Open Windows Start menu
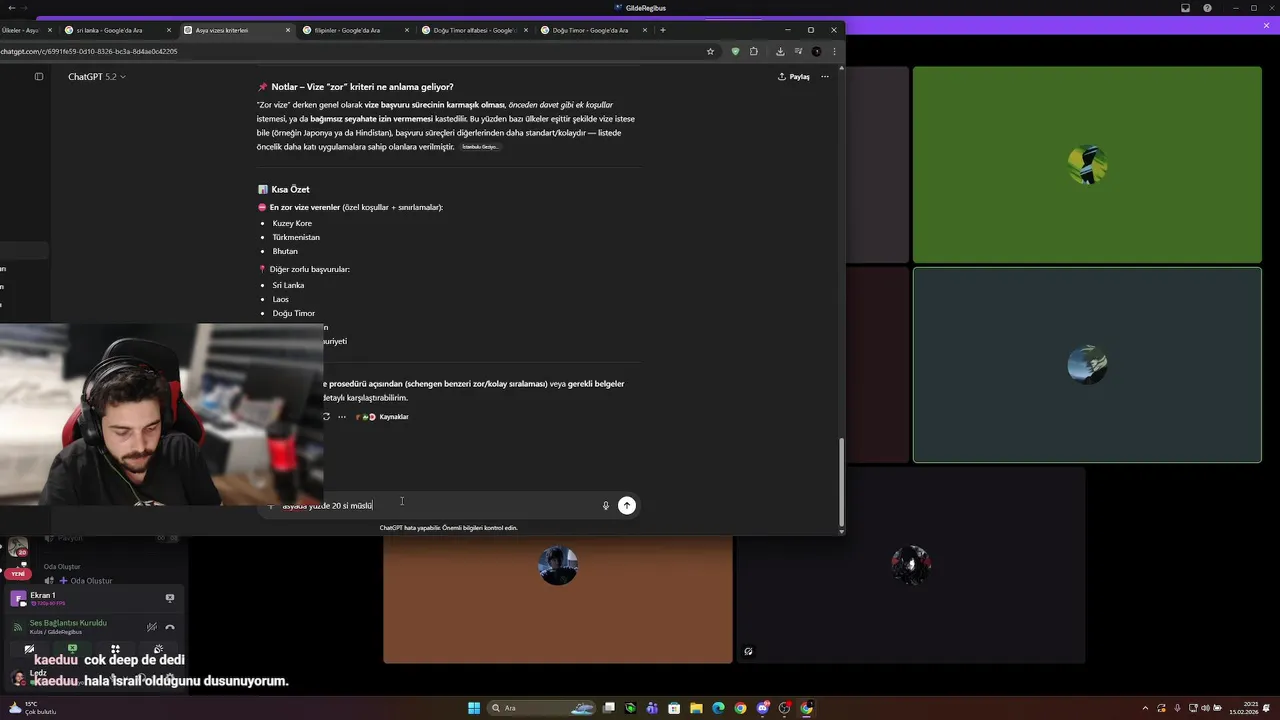This screenshot has width=1280, height=720. 474,708
